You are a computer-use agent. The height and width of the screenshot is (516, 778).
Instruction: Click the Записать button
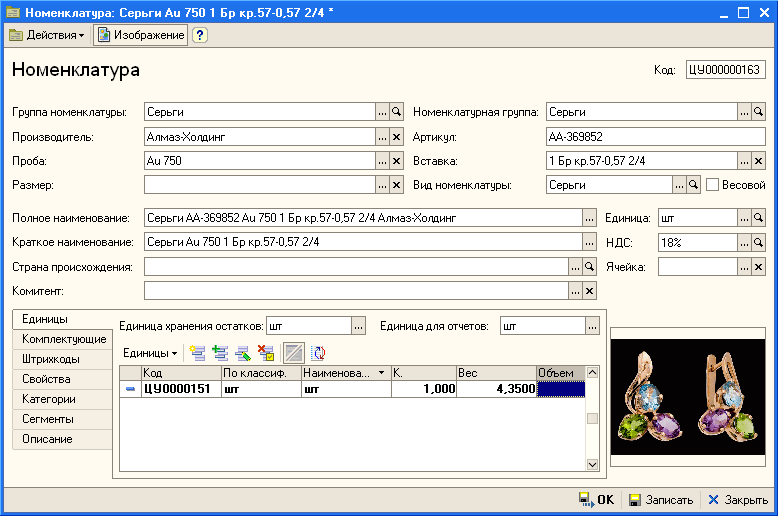click(x=661, y=500)
